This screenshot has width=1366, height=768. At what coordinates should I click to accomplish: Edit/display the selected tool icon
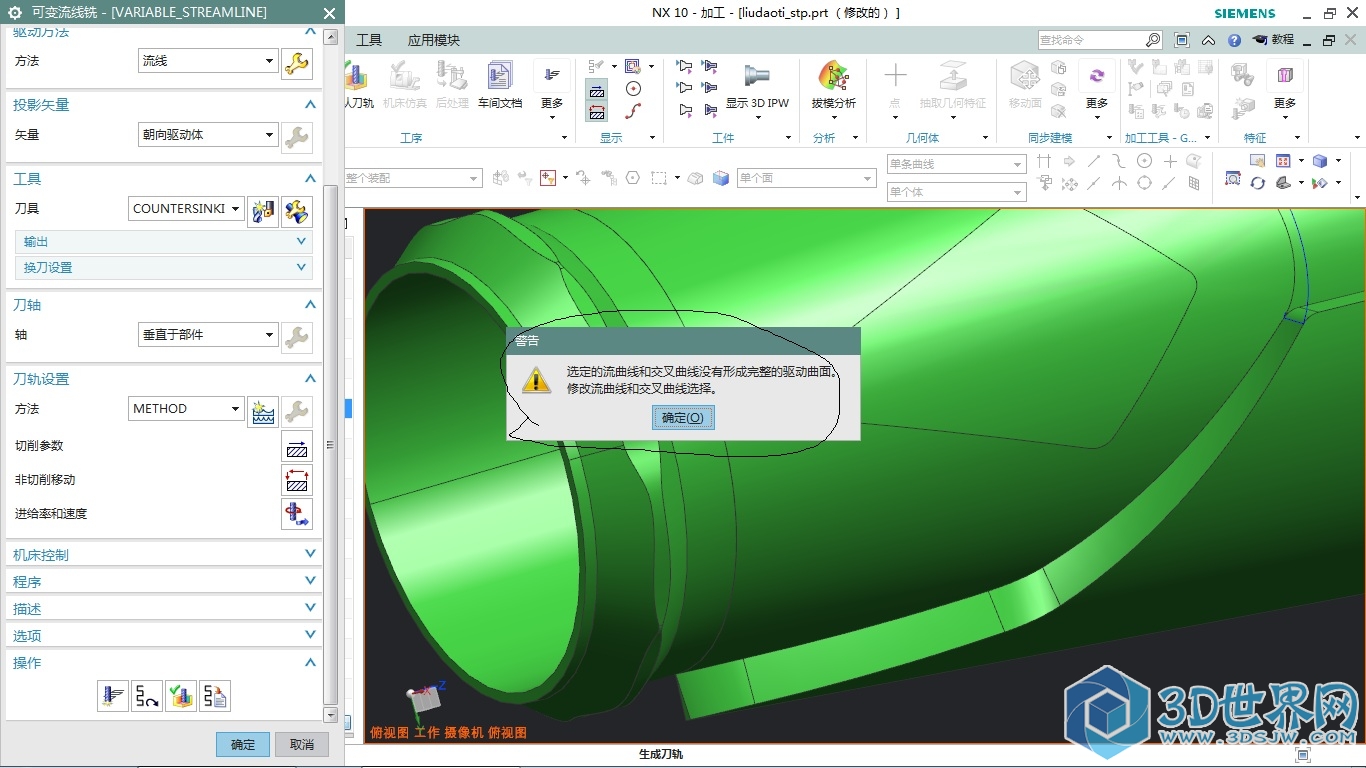(x=297, y=211)
